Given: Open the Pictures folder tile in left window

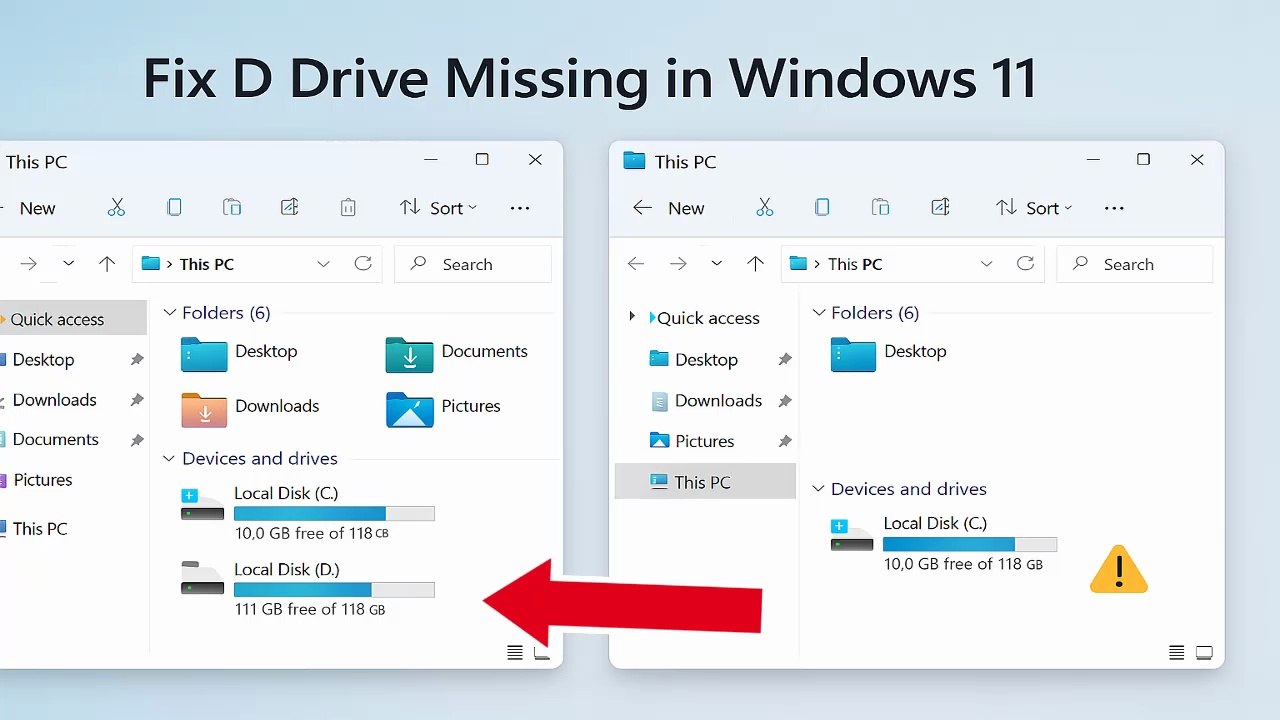Looking at the screenshot, I should click(x=444, y=408).
